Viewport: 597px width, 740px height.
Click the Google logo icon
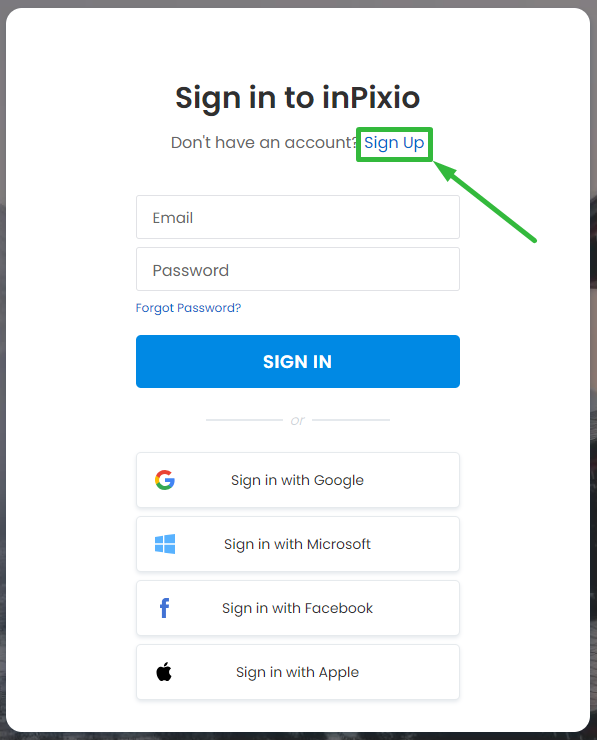click(x=165, y=480)
